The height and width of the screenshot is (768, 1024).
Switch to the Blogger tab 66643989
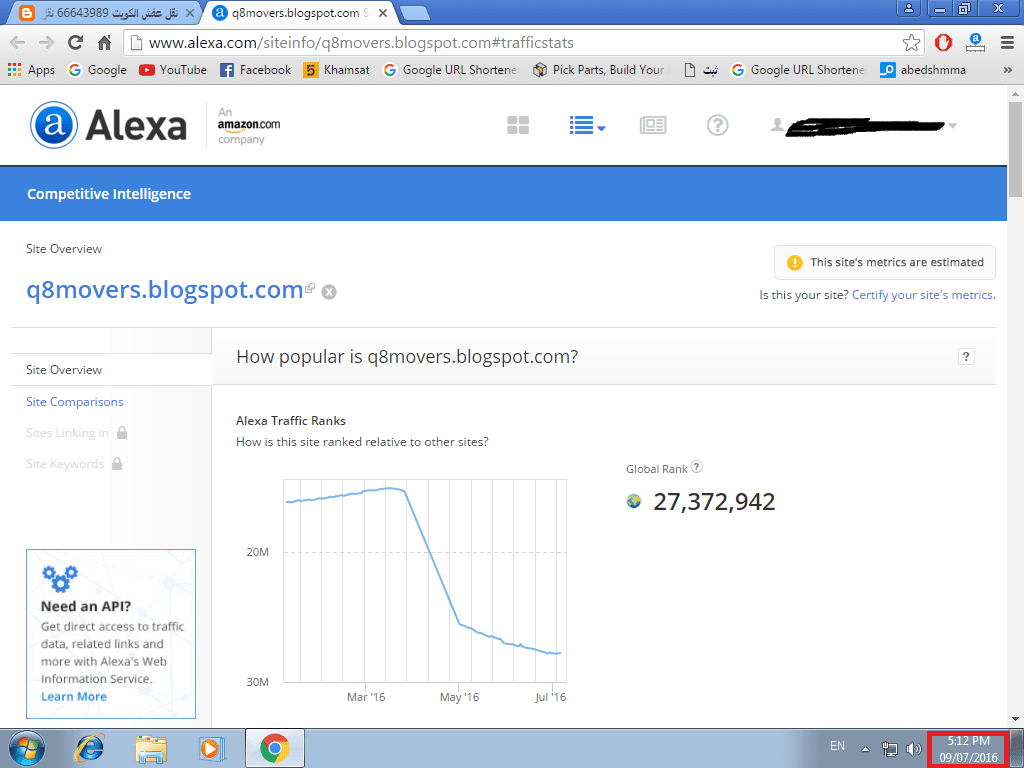pos(108,12)
